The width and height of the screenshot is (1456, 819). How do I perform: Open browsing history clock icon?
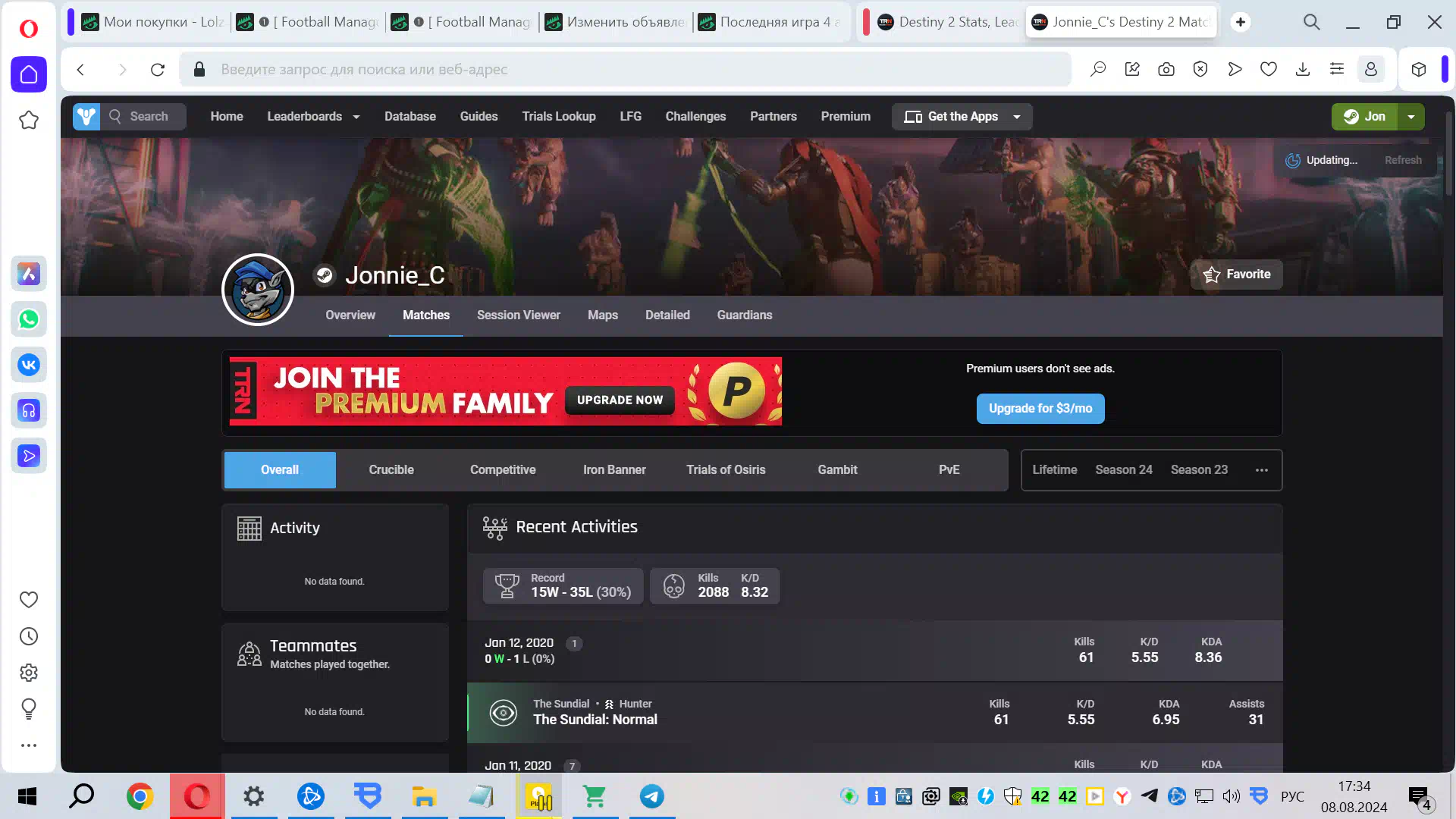click(29, 636)
